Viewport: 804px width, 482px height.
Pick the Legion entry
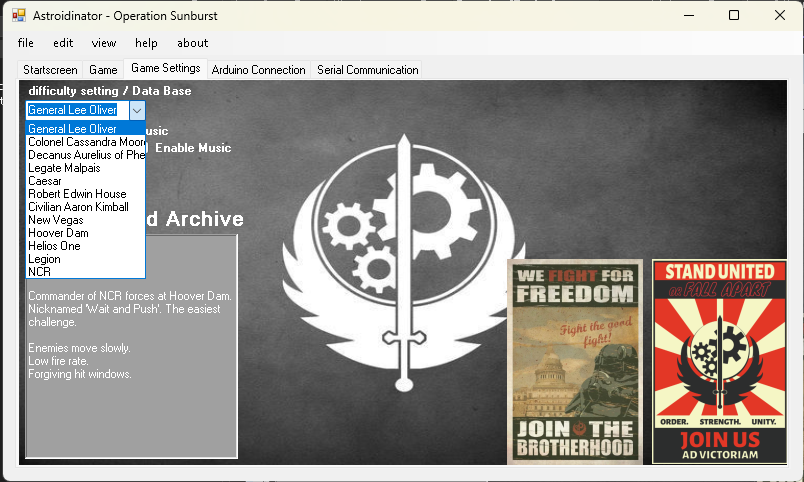pos(86,259)
